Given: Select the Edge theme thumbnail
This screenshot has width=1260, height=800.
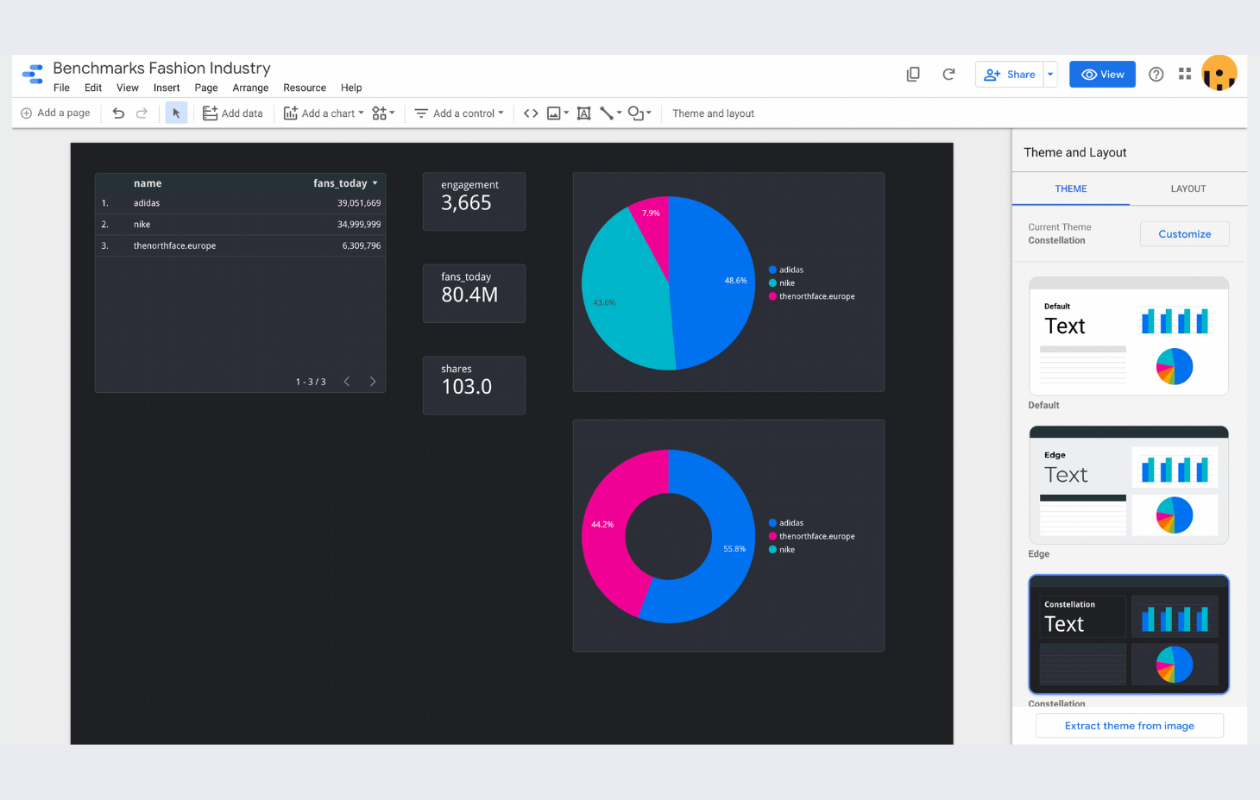Looking at the screenshot, I should 1129,485.
